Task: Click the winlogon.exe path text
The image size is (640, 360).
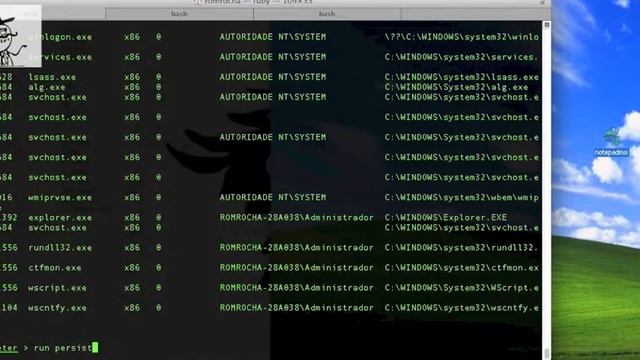Action: click(x=462, y=37)
